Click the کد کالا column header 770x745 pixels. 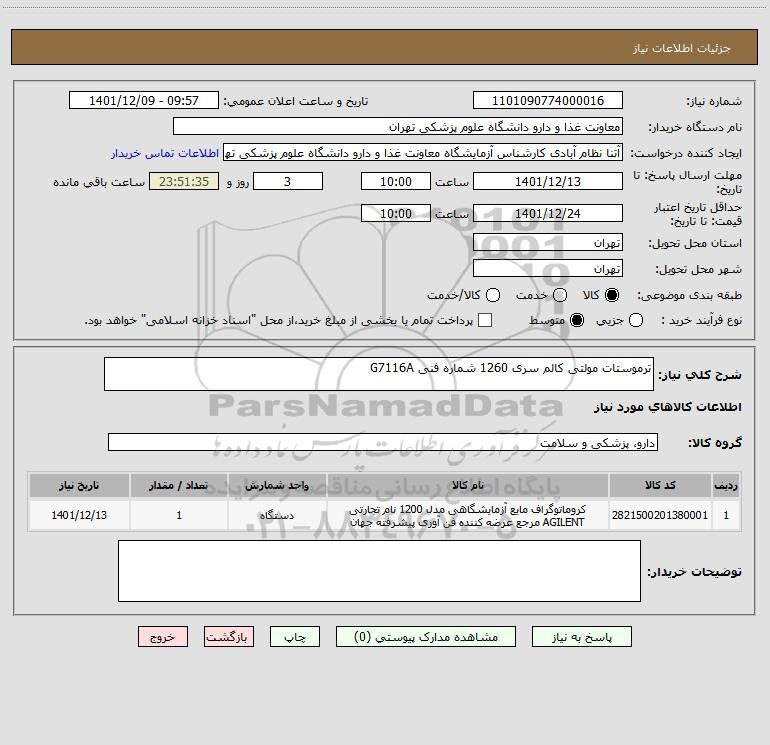point(660,485)
